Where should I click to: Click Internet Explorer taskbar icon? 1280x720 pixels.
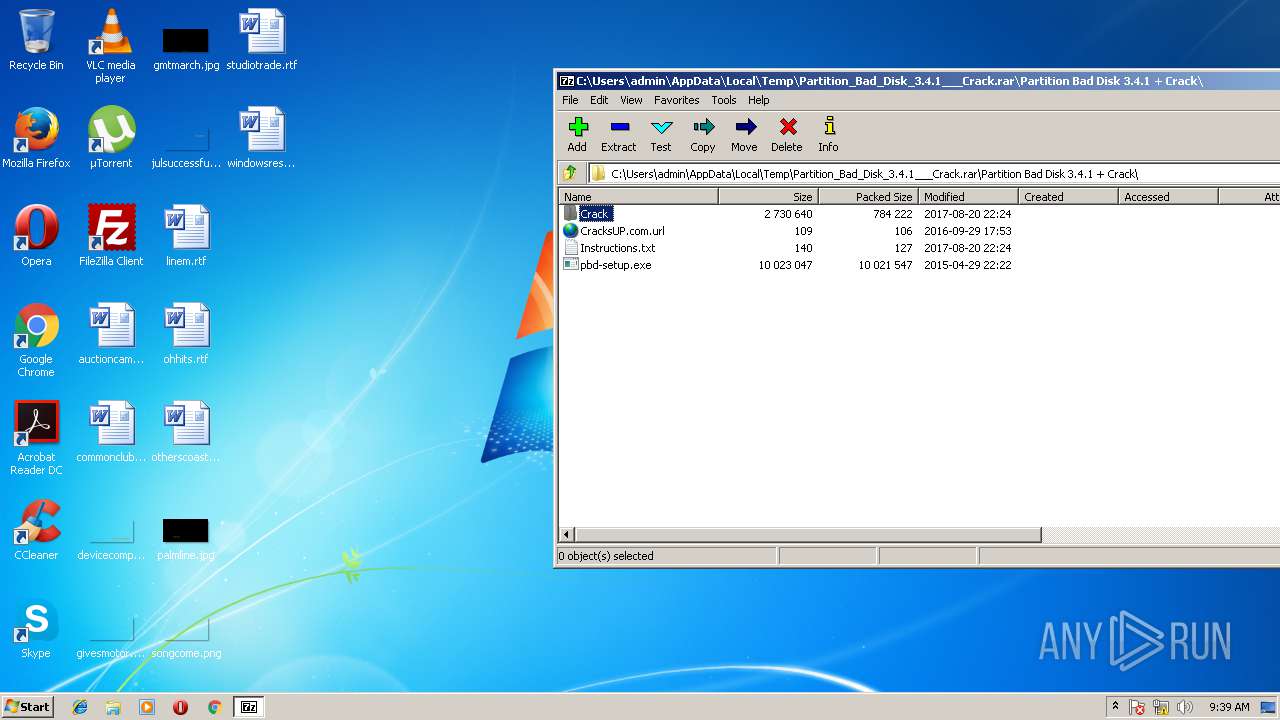coord(80,707)
